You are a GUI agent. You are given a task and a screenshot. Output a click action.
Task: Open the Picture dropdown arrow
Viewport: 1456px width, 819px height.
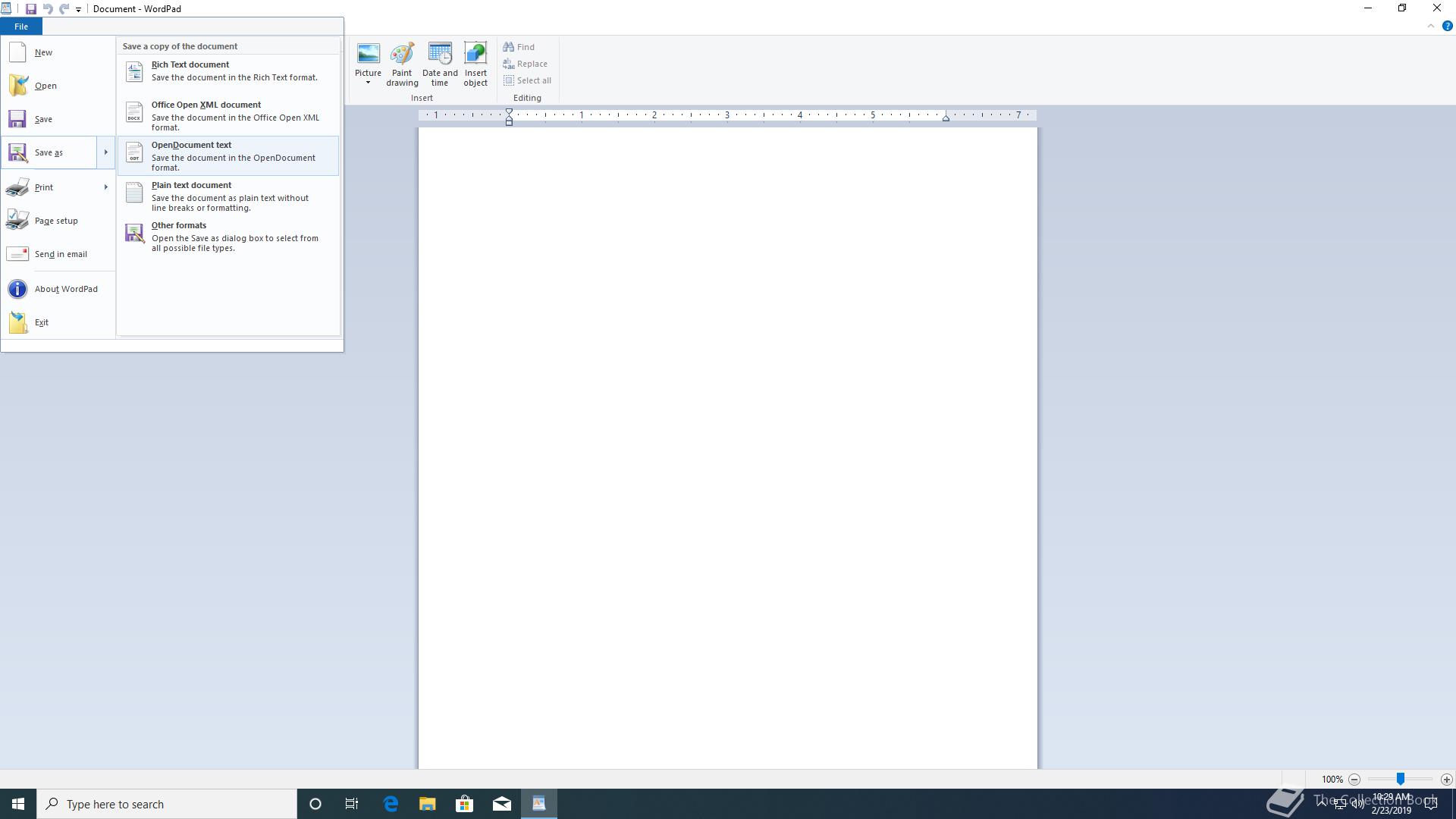click(368, 83)
